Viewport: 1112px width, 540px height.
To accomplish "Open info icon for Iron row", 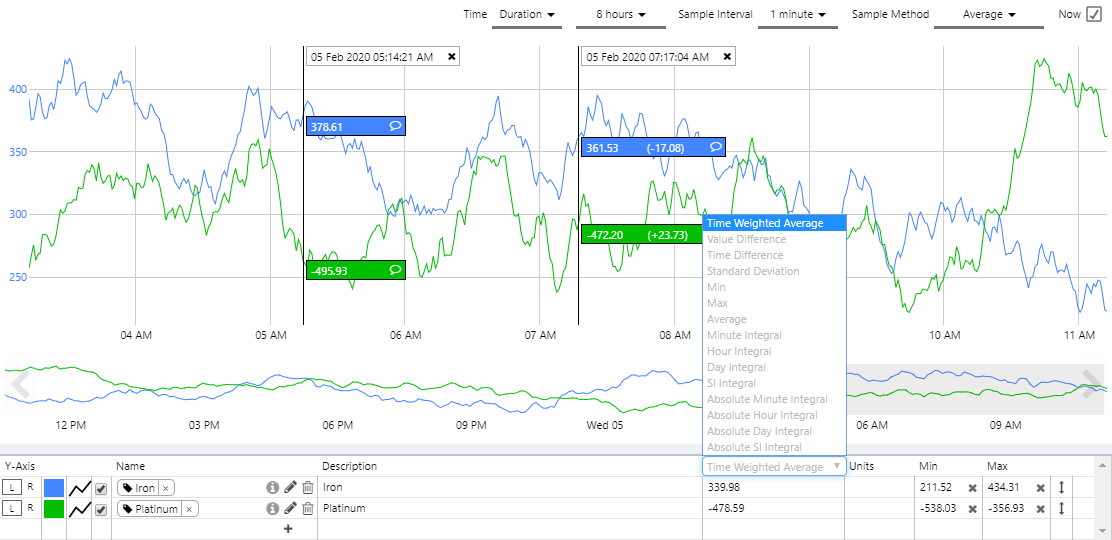I will (x=272, y=487).
